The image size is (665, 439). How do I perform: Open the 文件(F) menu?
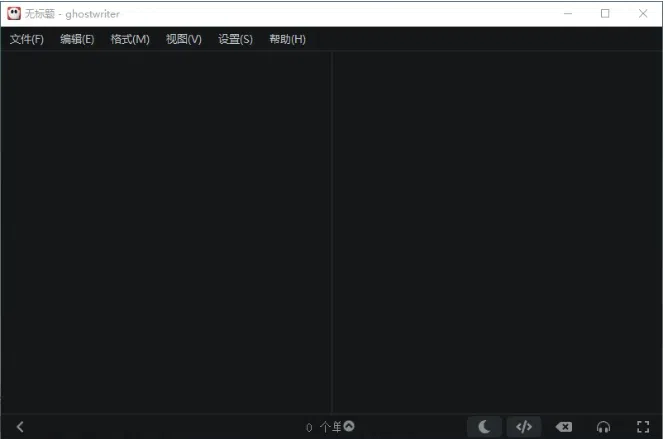(x=27, y=39)
